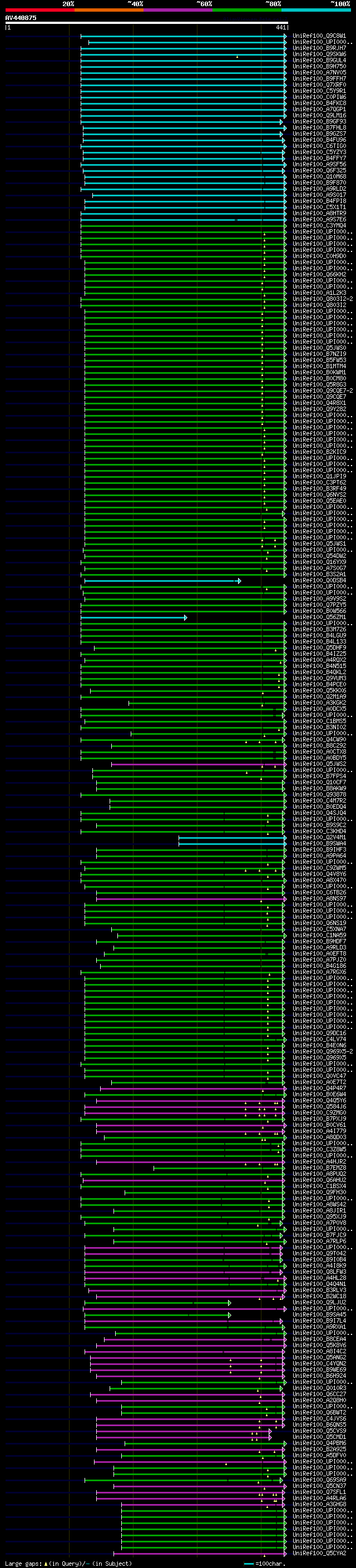Open the UniRef100_A7P0V8 hit
The width and height of the screenshot is (356, 1568).
coord(319,1223)
